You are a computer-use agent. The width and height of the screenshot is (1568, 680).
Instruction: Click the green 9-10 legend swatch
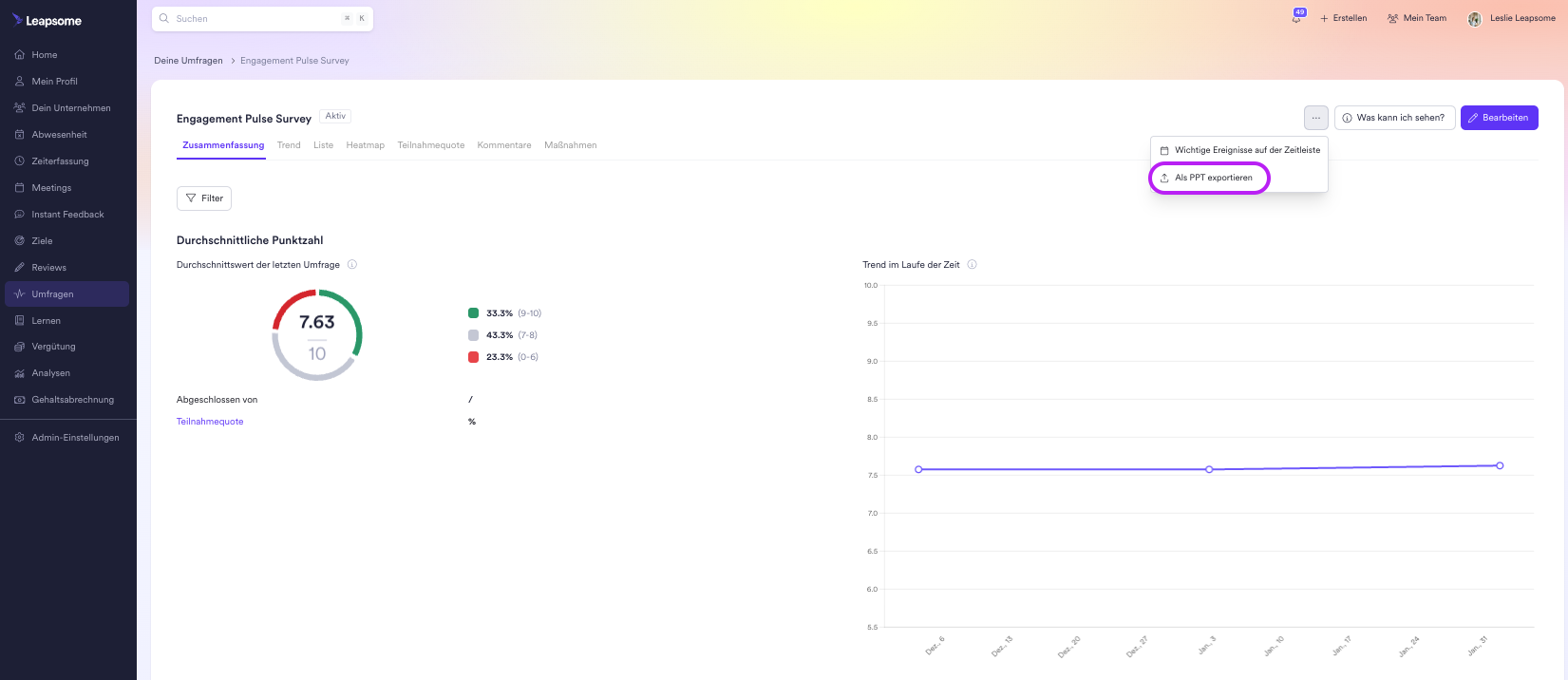pyautogui.click(x=473, y=313)
